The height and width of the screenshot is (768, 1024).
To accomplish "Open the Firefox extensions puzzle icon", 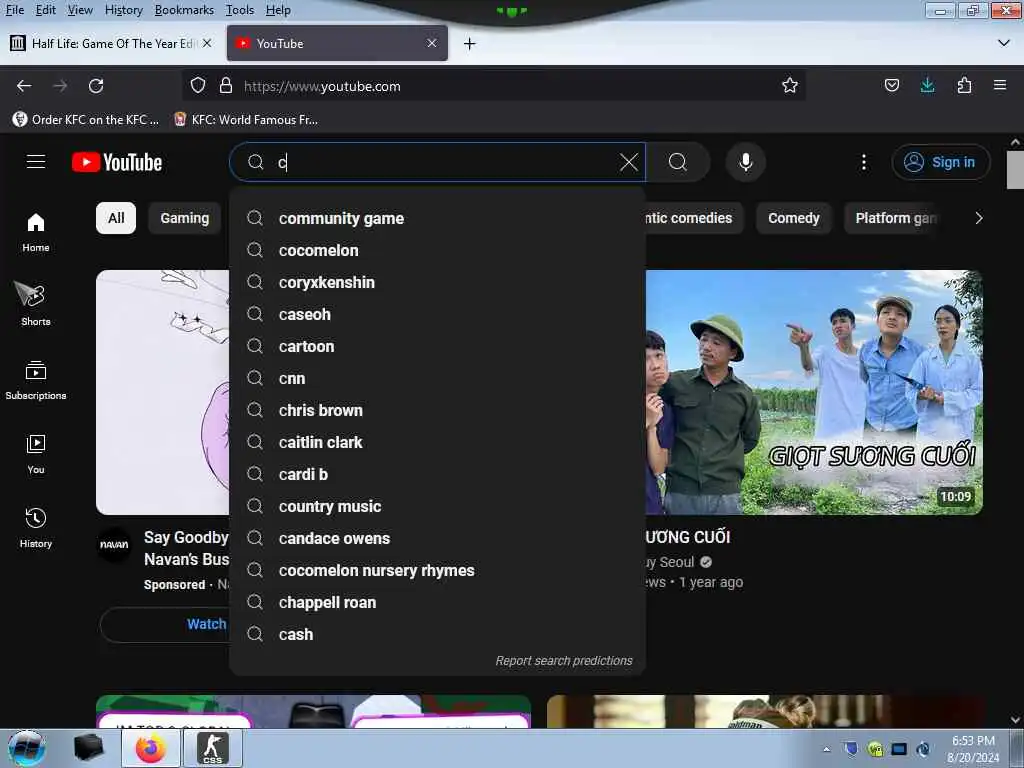I will coord(964,86).
